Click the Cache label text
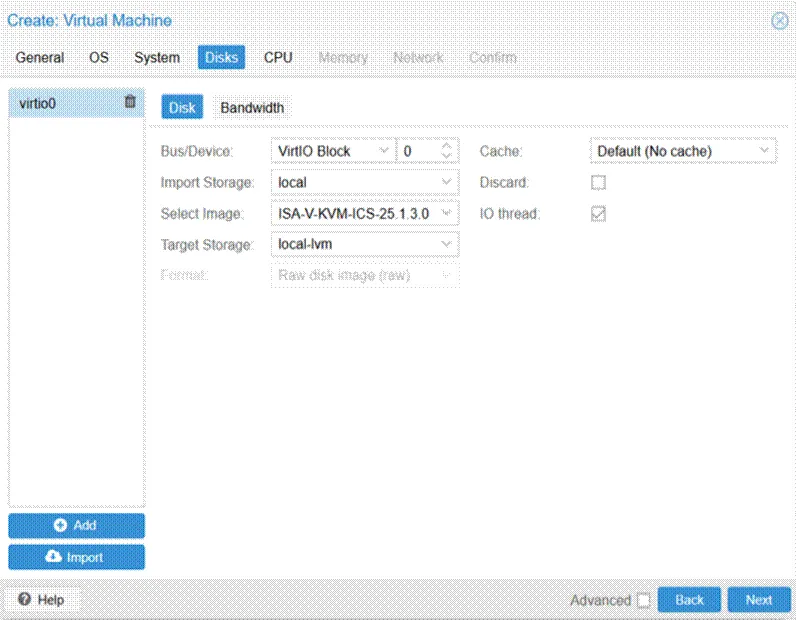Screen dimensions: 796x620 point(501,151)
